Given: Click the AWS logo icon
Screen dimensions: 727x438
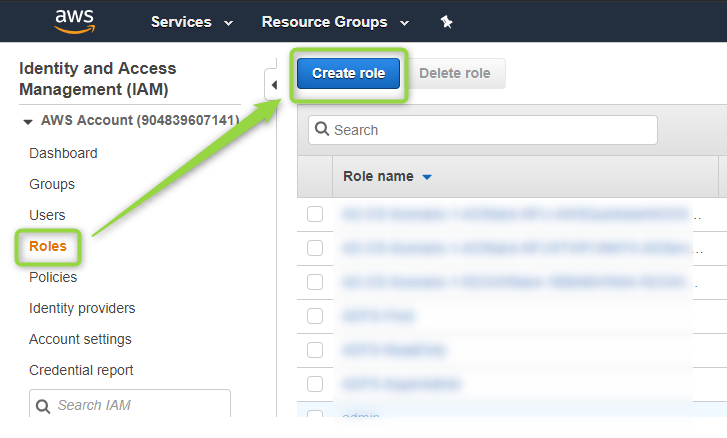Looking at the screenshot, I should tap(74, 22).
